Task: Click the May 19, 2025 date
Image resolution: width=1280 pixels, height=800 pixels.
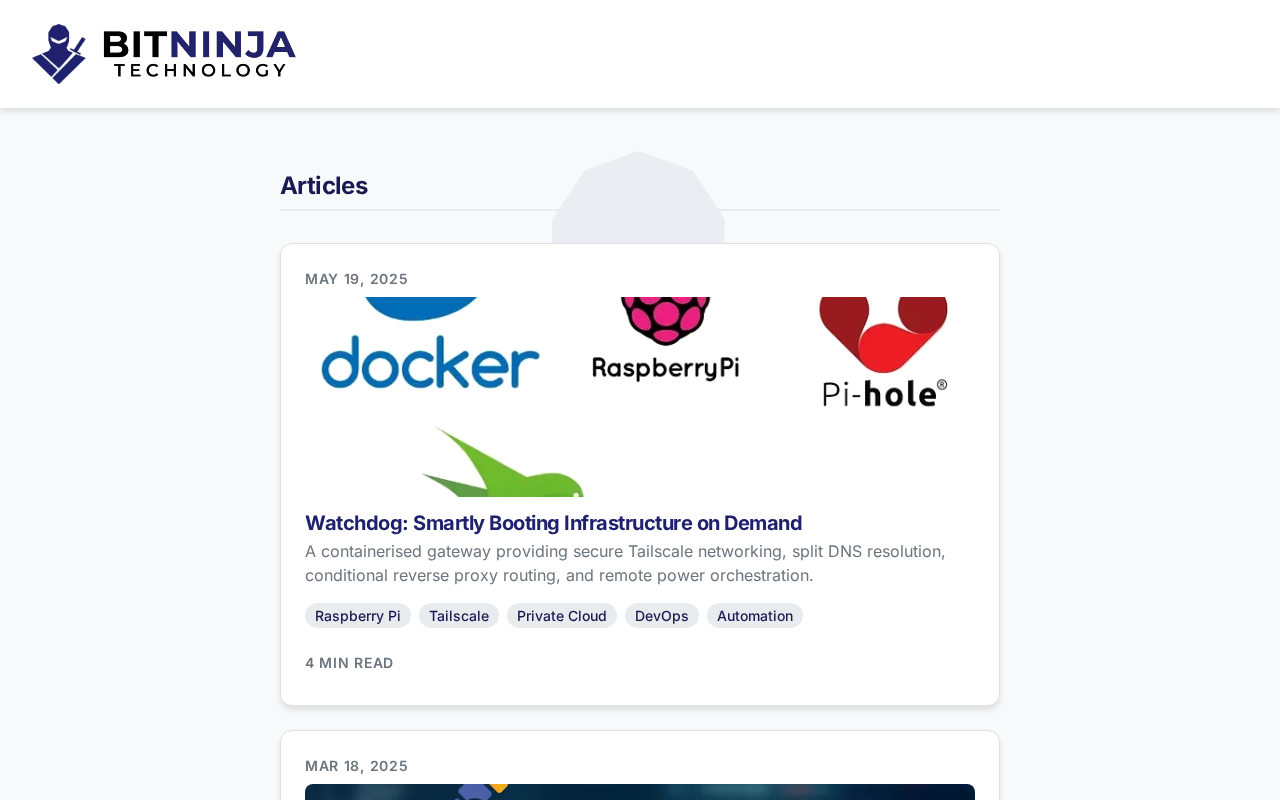Action: (356, 279)
